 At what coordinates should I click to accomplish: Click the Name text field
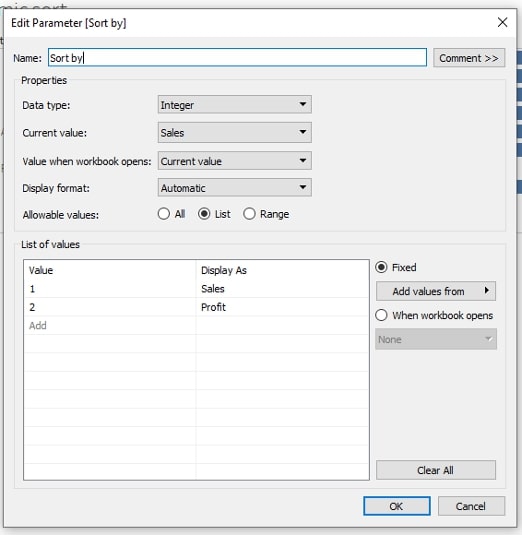click(x=237, y=57)
